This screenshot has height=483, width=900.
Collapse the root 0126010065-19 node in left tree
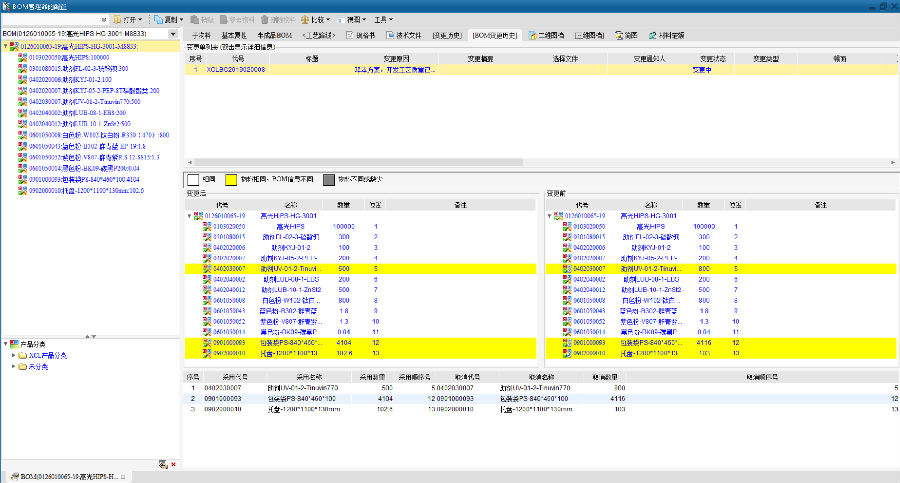tap(5, 46)
